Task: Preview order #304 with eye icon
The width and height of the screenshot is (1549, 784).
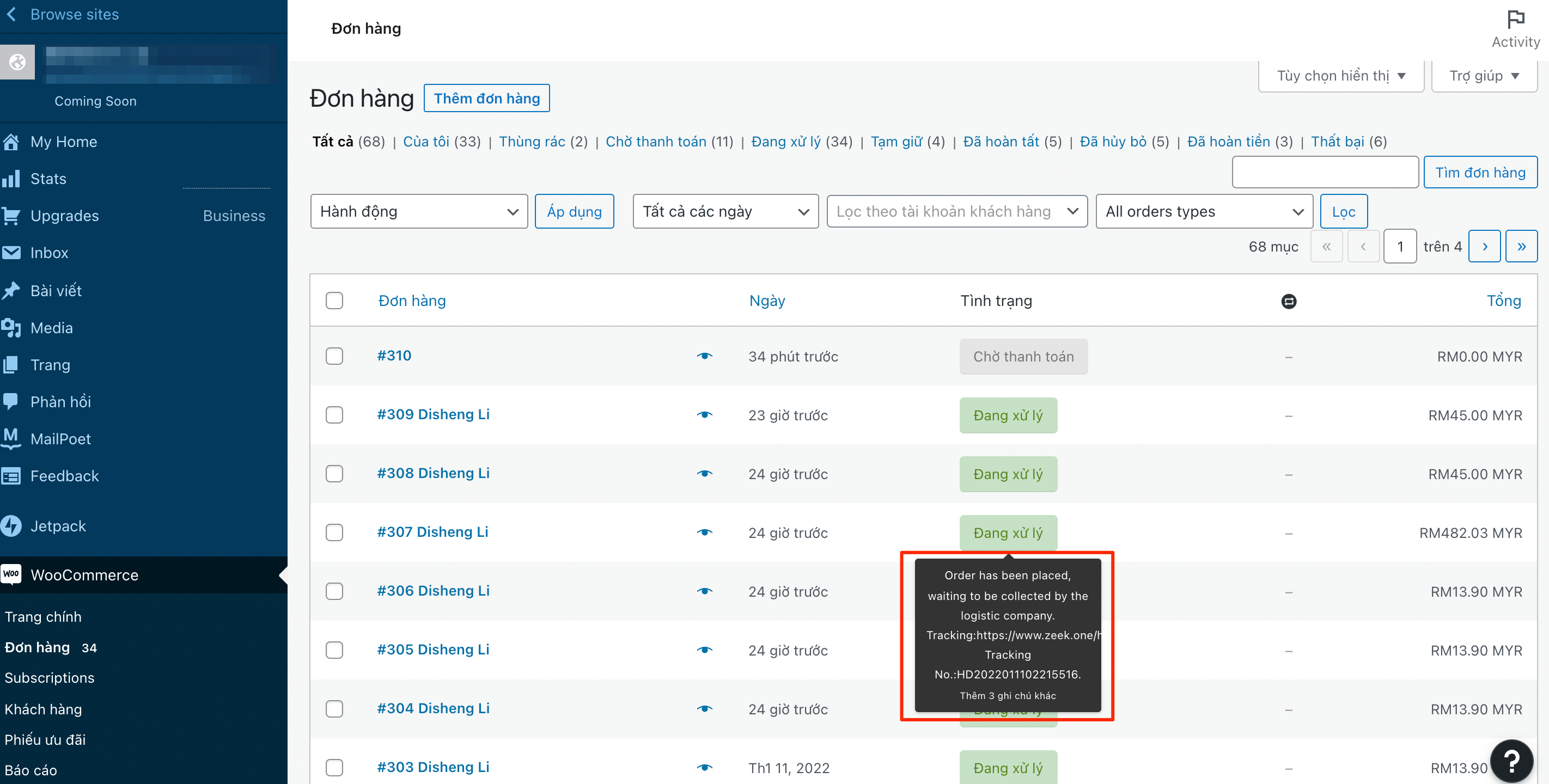Action: [705, 709]
